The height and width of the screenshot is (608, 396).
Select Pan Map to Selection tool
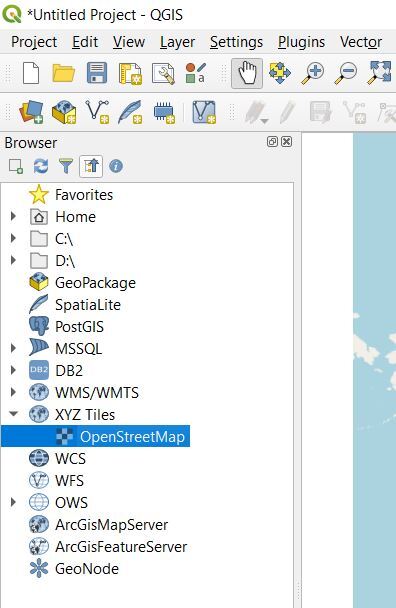pos(280,73)
